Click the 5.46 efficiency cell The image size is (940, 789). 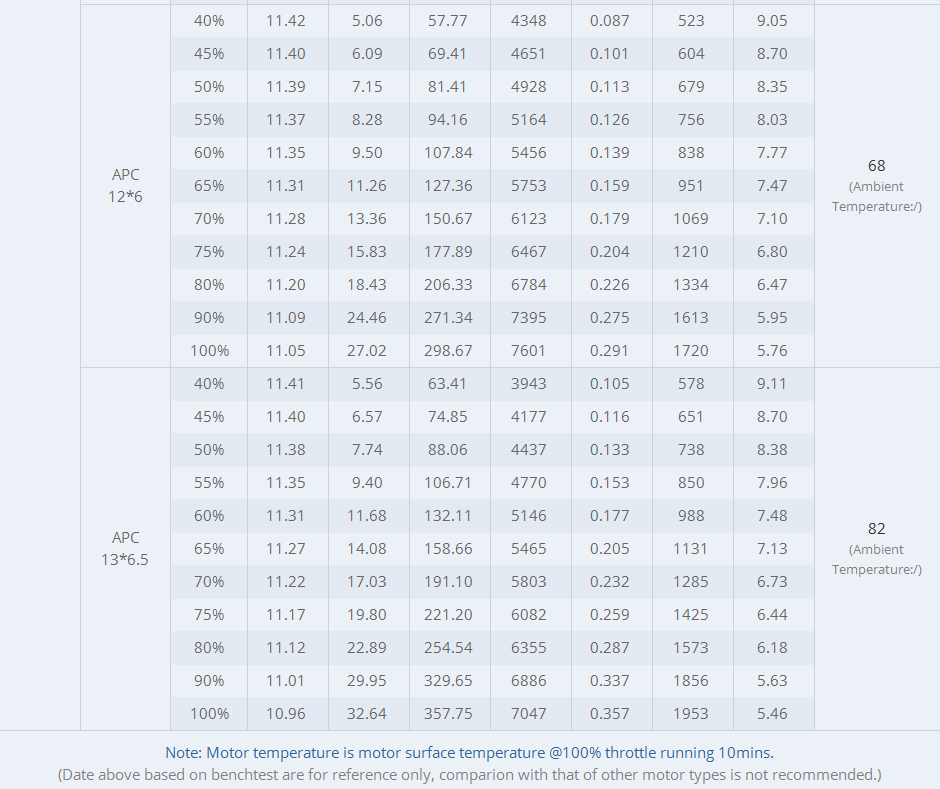pyautogui.click(x=772, y=714)
